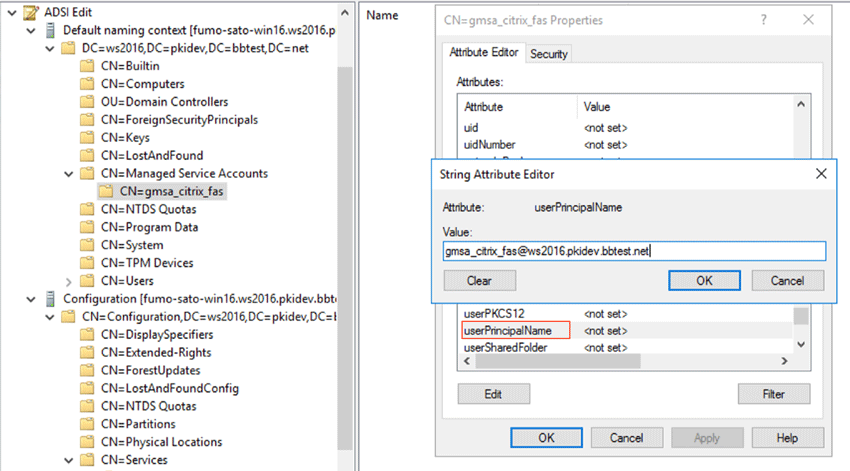This screenshot has height=471, width=850.
Task: Click the Properties dialog help question mark
Action: pos(764,19)
